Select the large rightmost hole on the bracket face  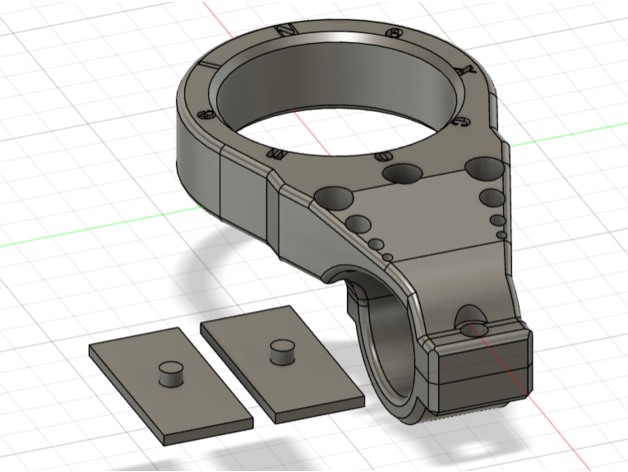click(484, 166)
